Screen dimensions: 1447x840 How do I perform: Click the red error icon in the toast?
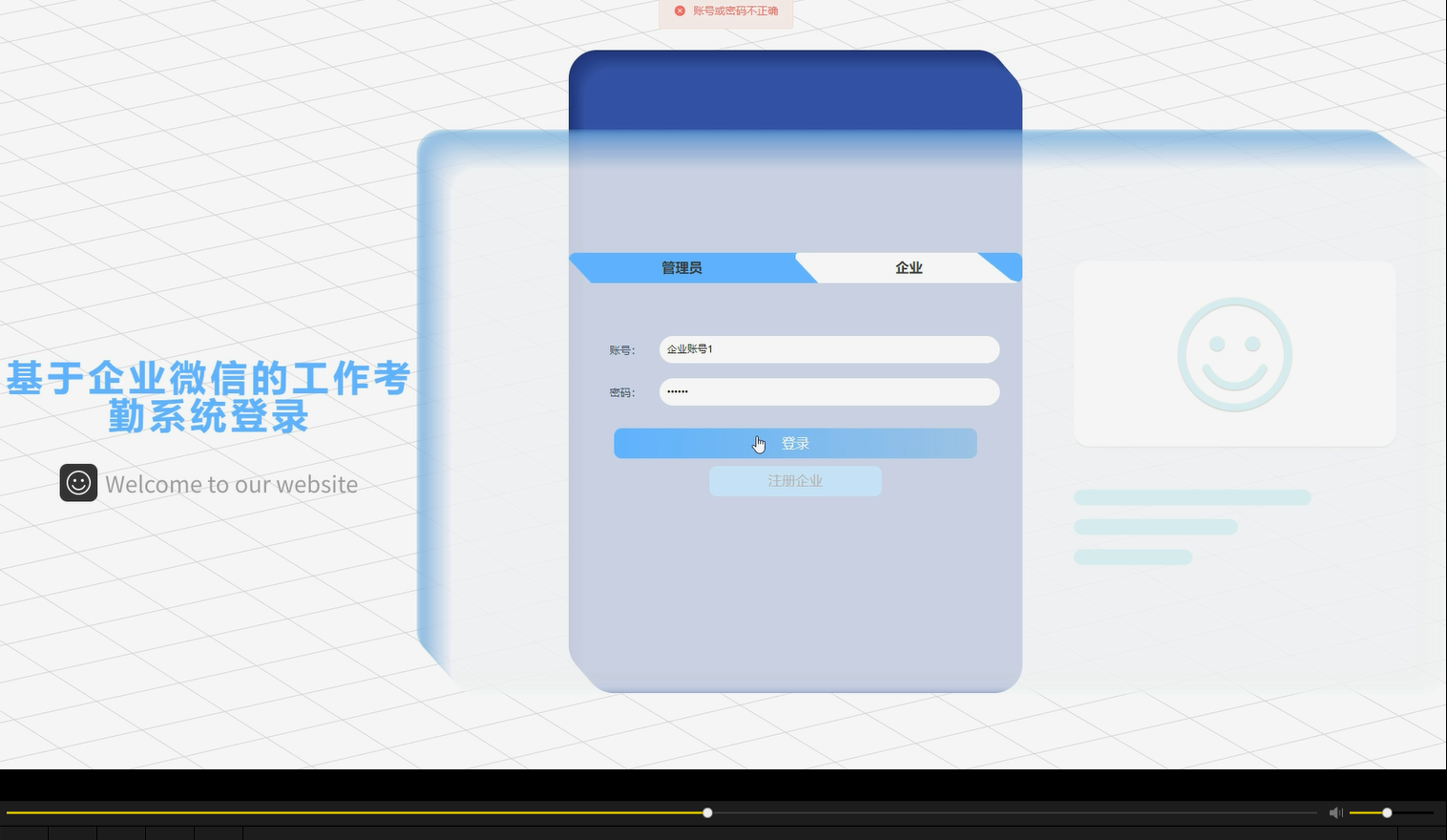pyautogui.click(x=680, y=10)
